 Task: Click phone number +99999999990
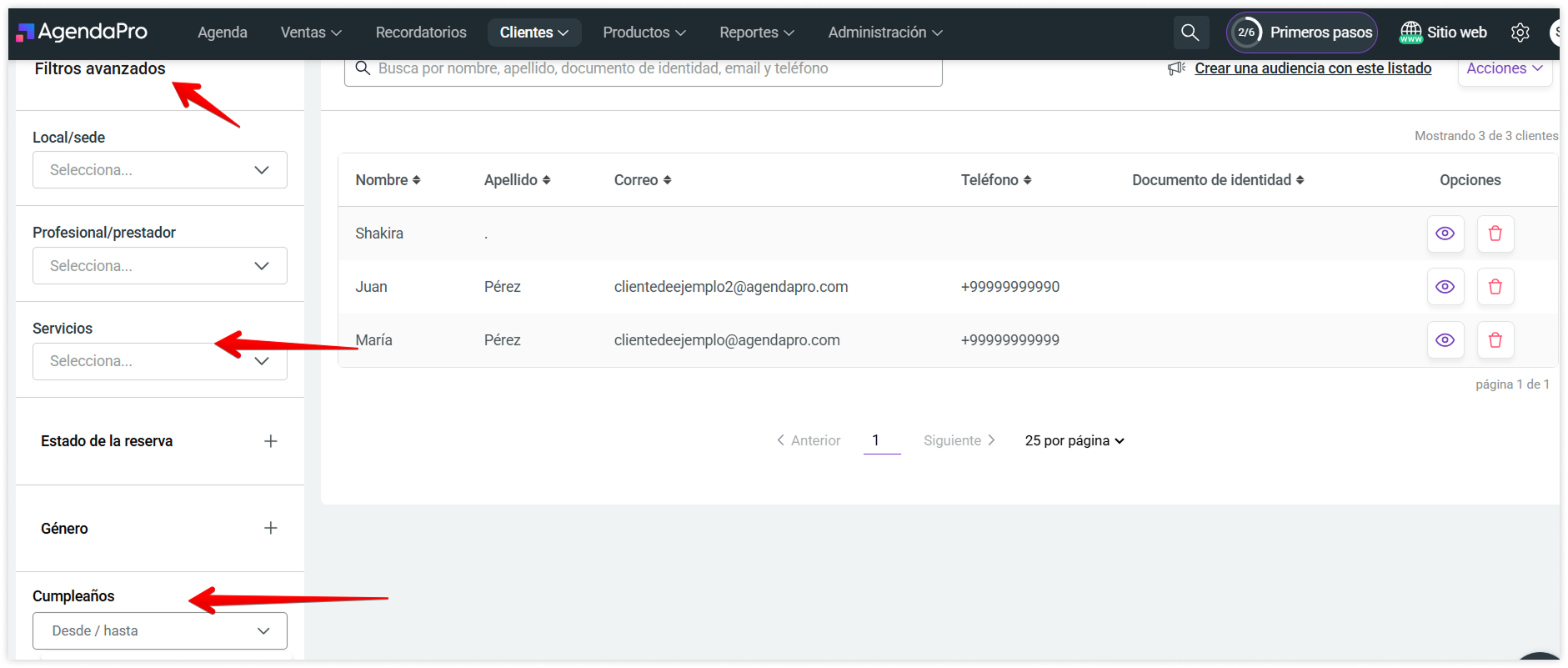point(1010,287)
